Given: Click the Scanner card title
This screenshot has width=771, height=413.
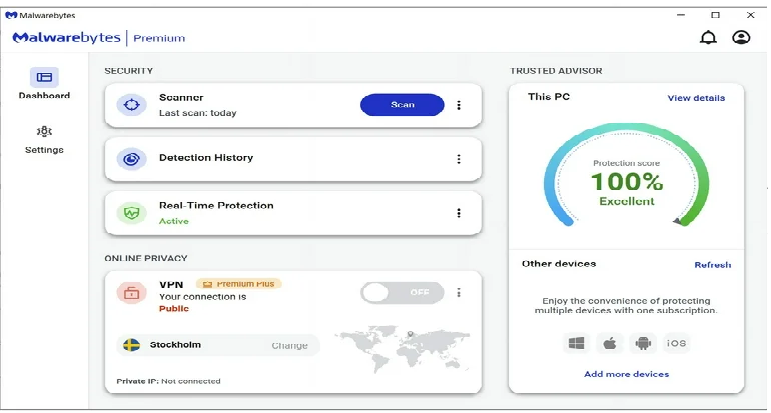Looking at the screenshot, I should click(181, 97).
